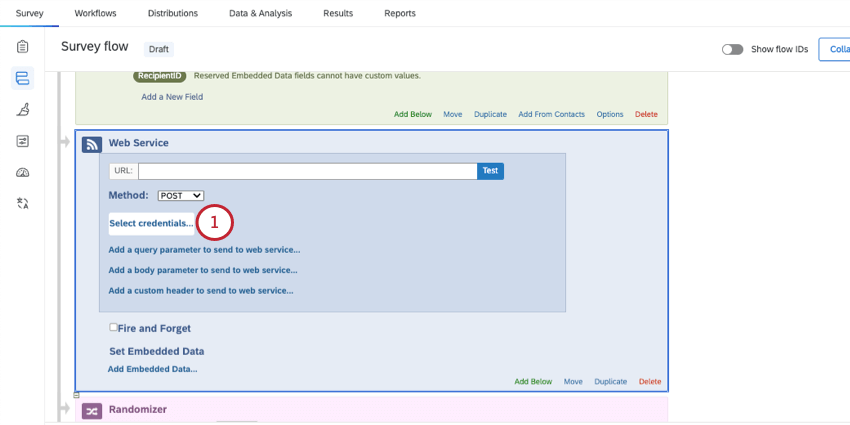Click into the URL input field
850x425 pixels.
(307, 171)
